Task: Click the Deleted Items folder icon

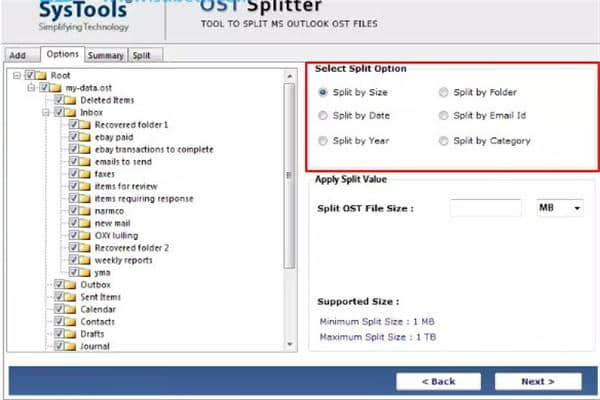Action: point(72,100)
